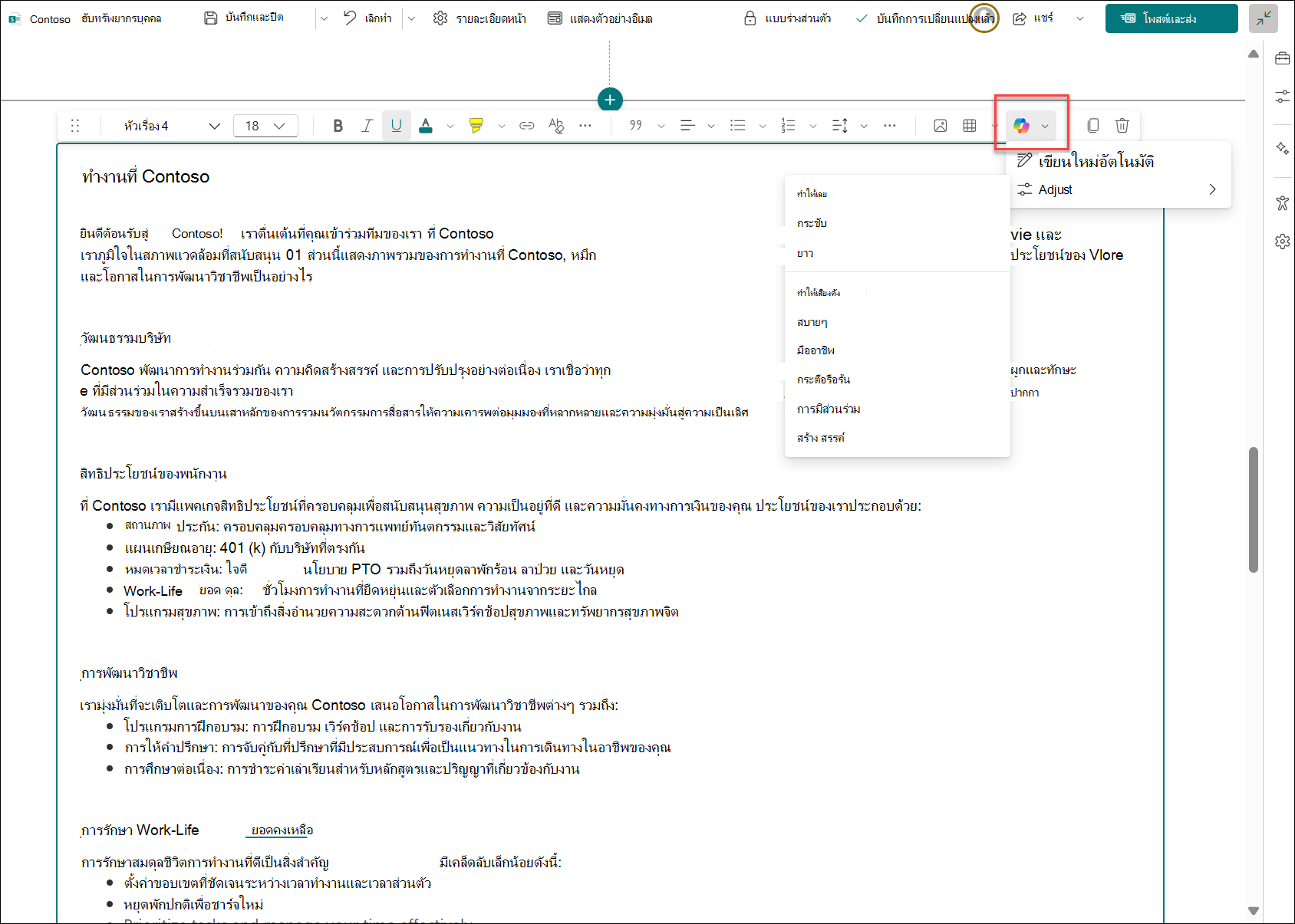Viewport: 1295px width, 924px height.
Task: Click the line spacing icon
Action: (840, 126)
